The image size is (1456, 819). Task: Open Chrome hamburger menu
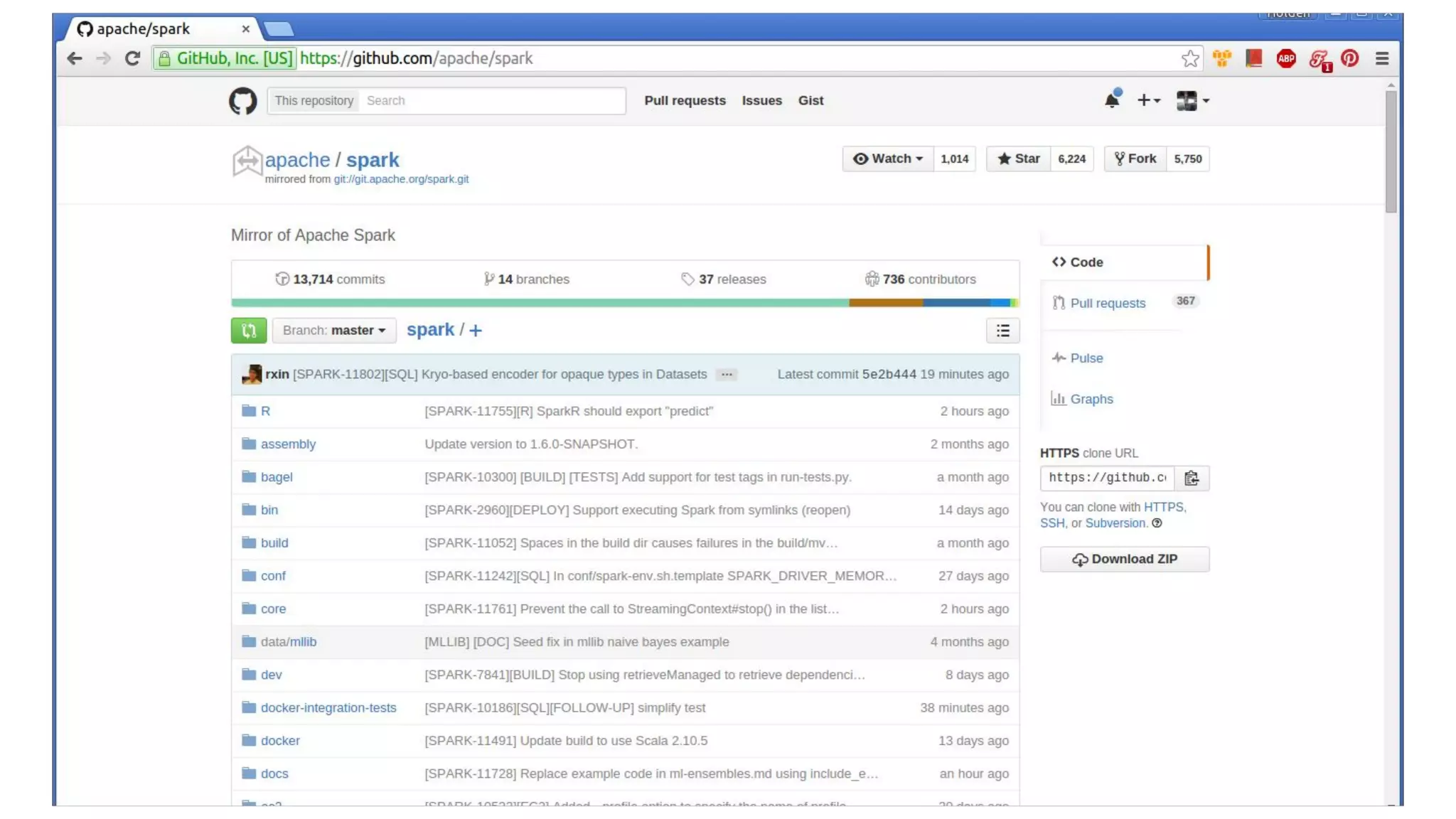[x=1382, y=58]
